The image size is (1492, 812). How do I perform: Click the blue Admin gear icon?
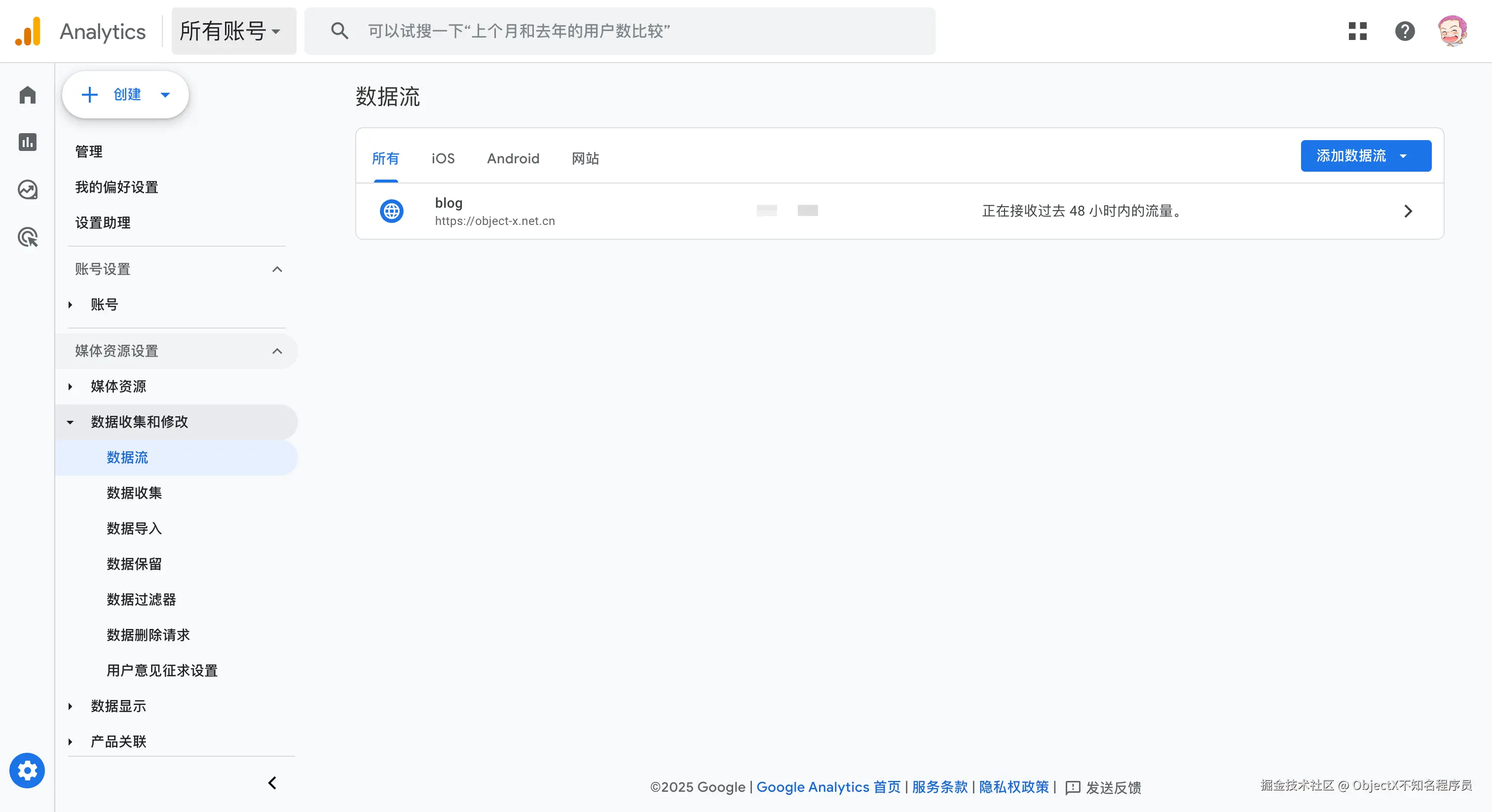27,771
